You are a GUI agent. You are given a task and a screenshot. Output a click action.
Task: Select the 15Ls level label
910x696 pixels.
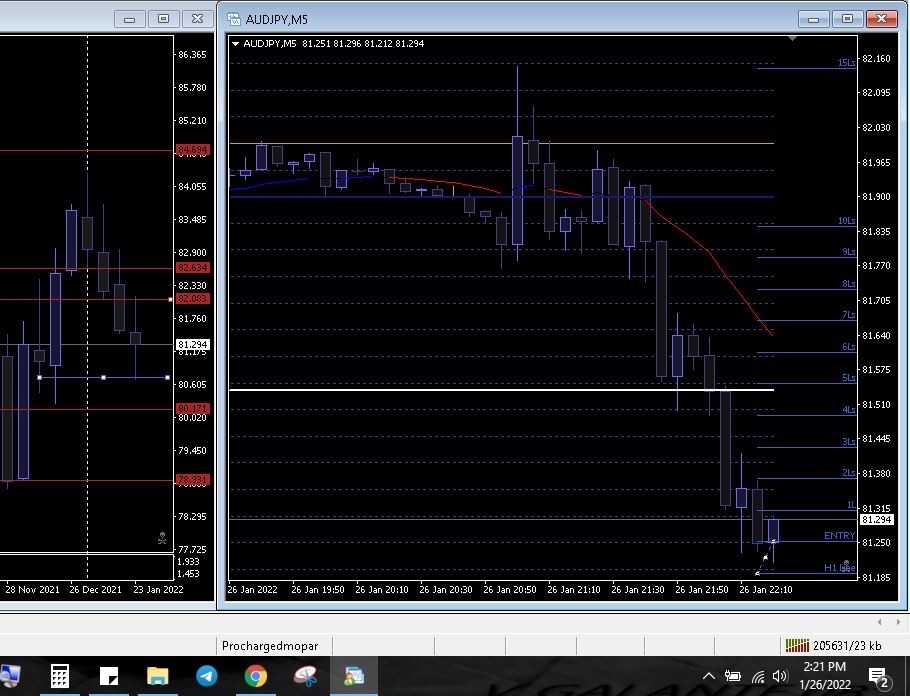tap(846, 63)
